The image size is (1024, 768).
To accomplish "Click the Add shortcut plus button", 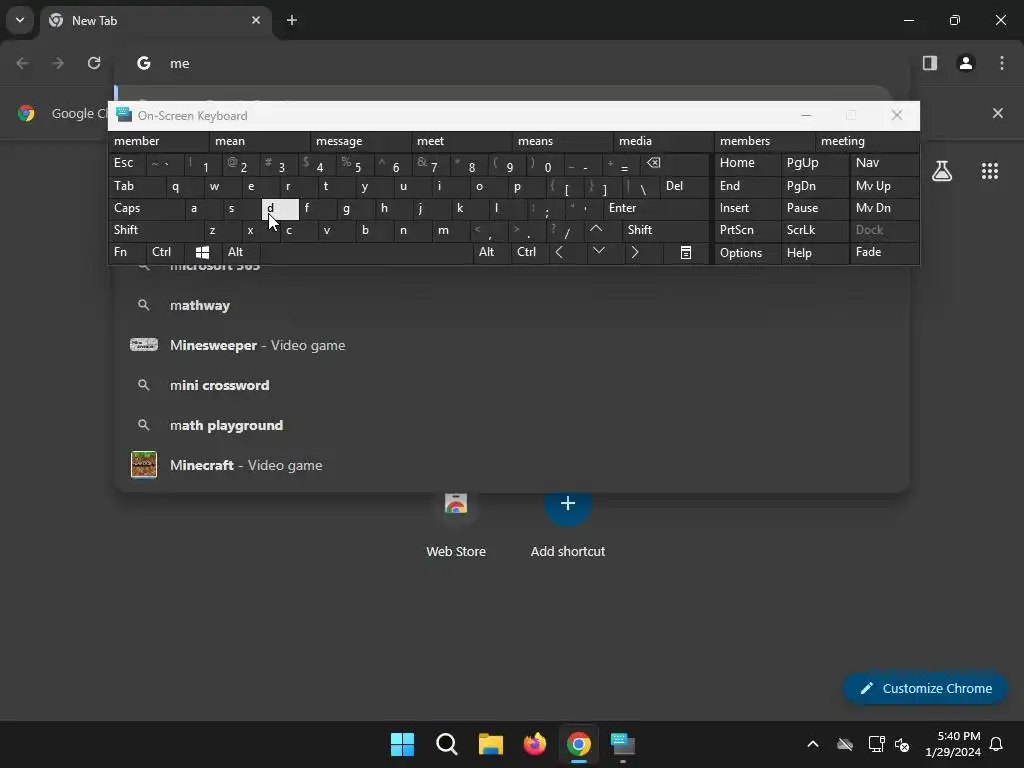I will [x=568, y=504].
